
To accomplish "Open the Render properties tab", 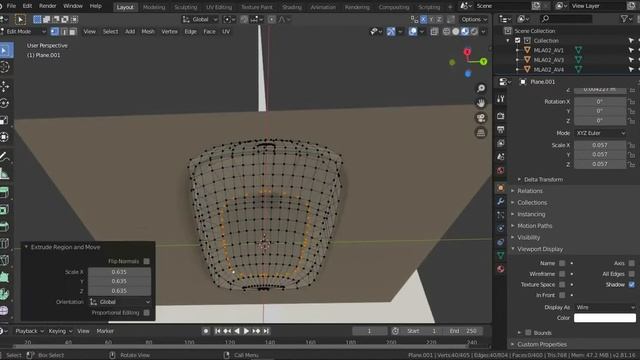I will pyautogui.click(x=501, y=116).
